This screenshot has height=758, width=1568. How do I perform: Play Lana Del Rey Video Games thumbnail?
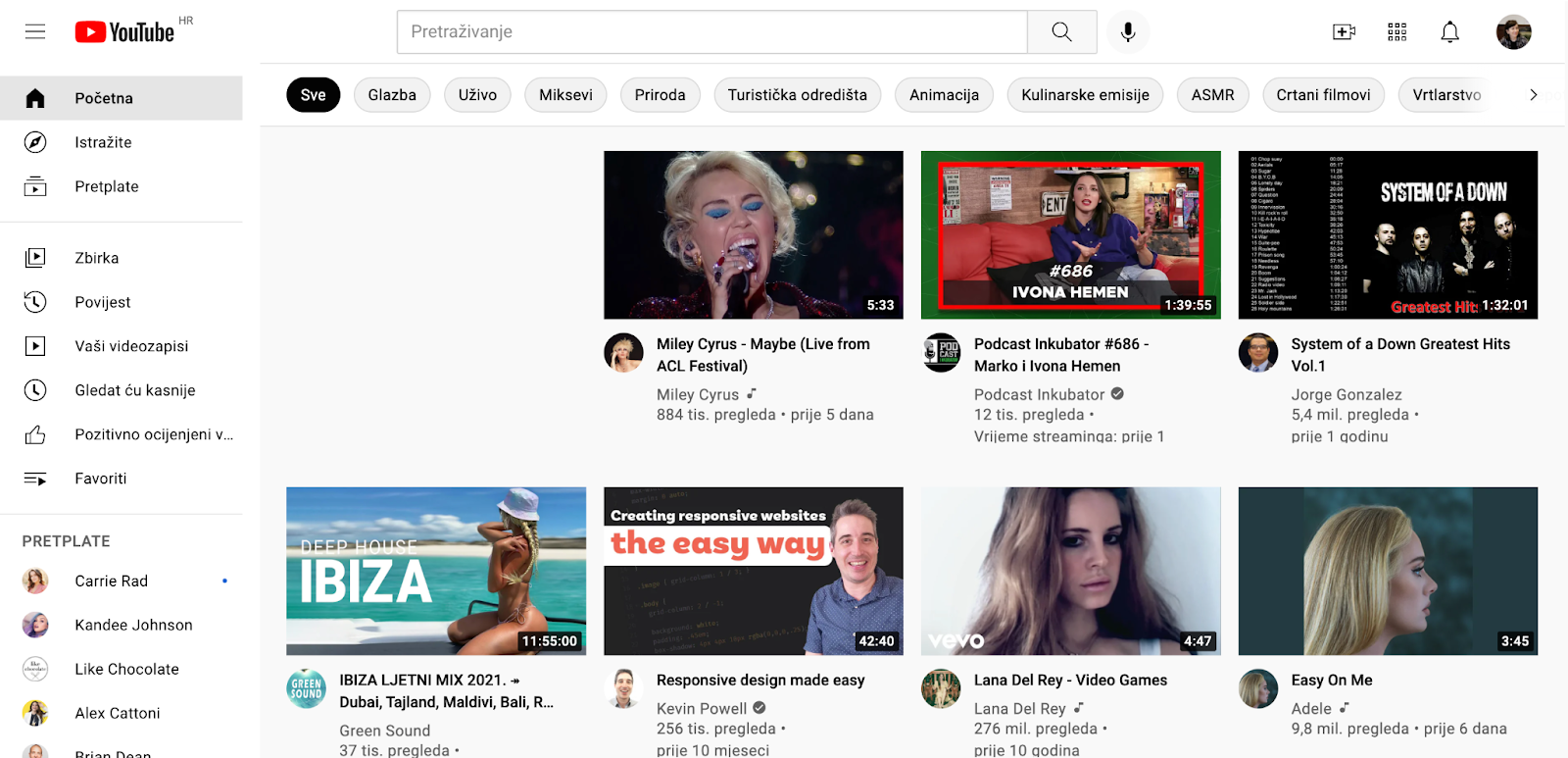1071,571
